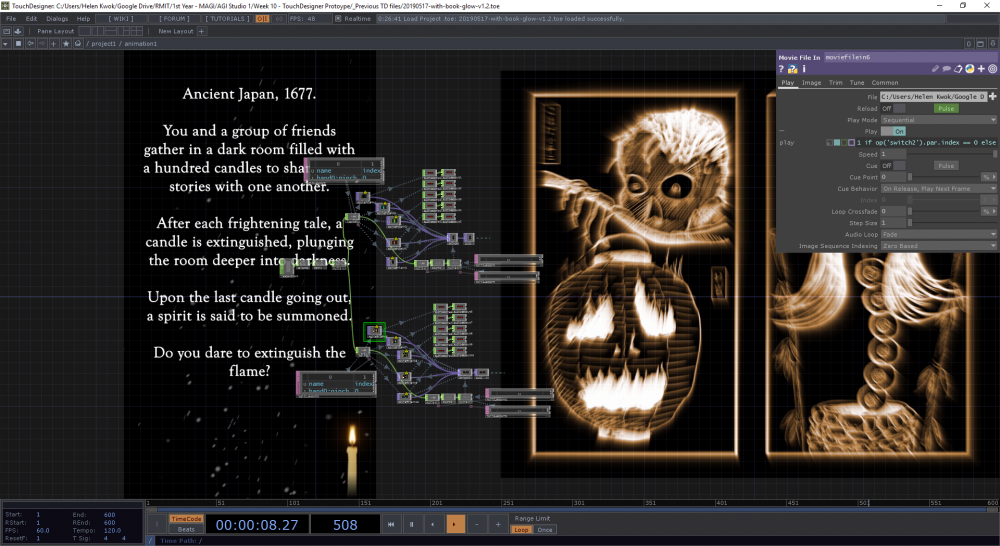Open the WIKI link
The height and width of the screenshot is (546, 1000).
pyautogui.click(x=121, y=18)
